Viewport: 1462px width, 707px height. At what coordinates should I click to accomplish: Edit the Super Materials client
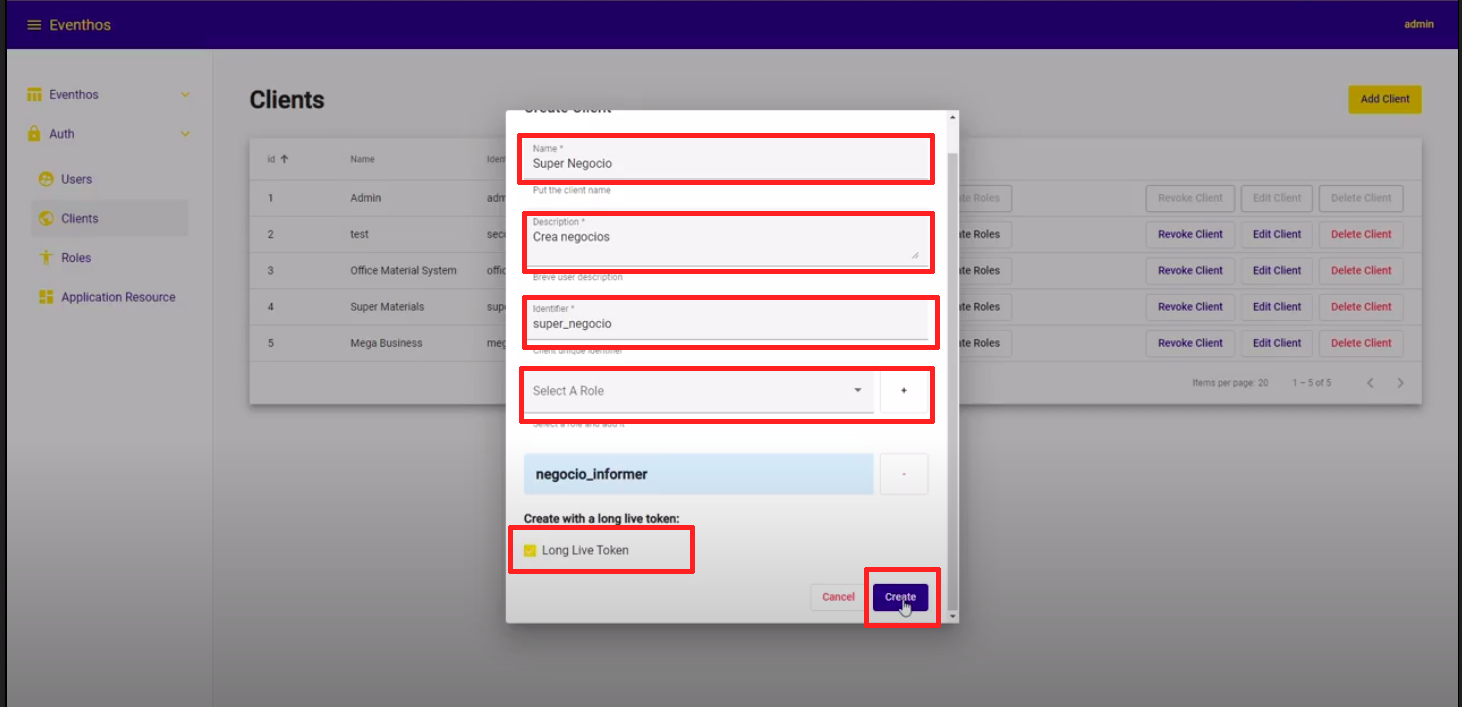pos(1277,307)
